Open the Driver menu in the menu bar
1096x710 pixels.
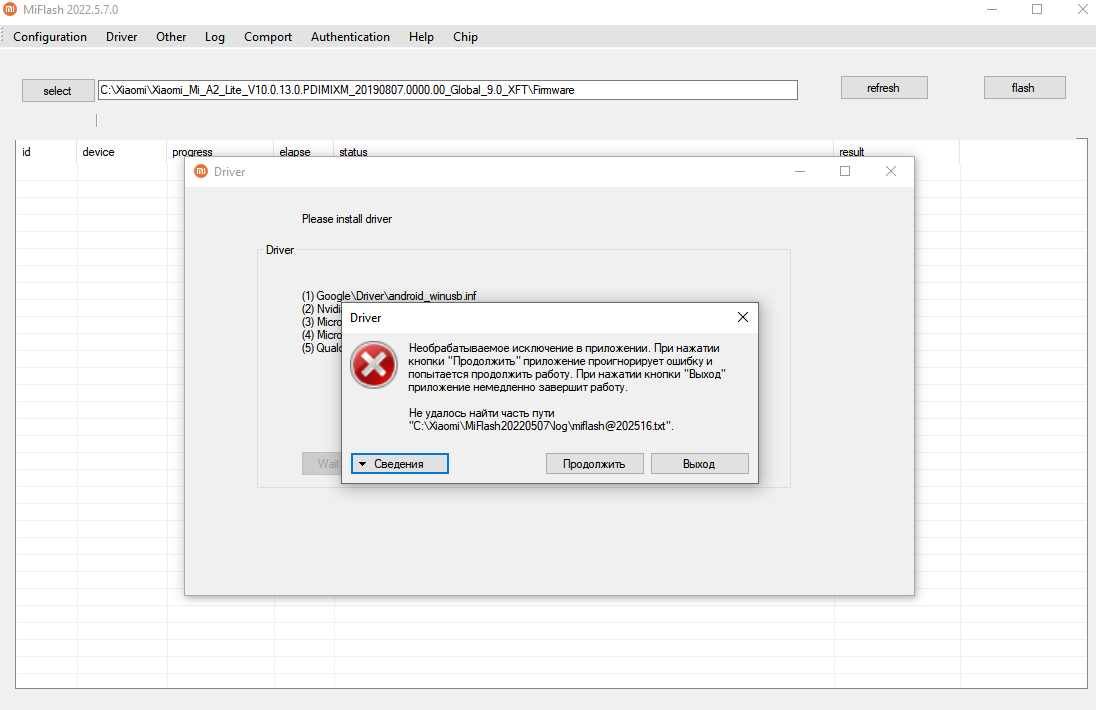pyautogui.click(x=121, y=37)
